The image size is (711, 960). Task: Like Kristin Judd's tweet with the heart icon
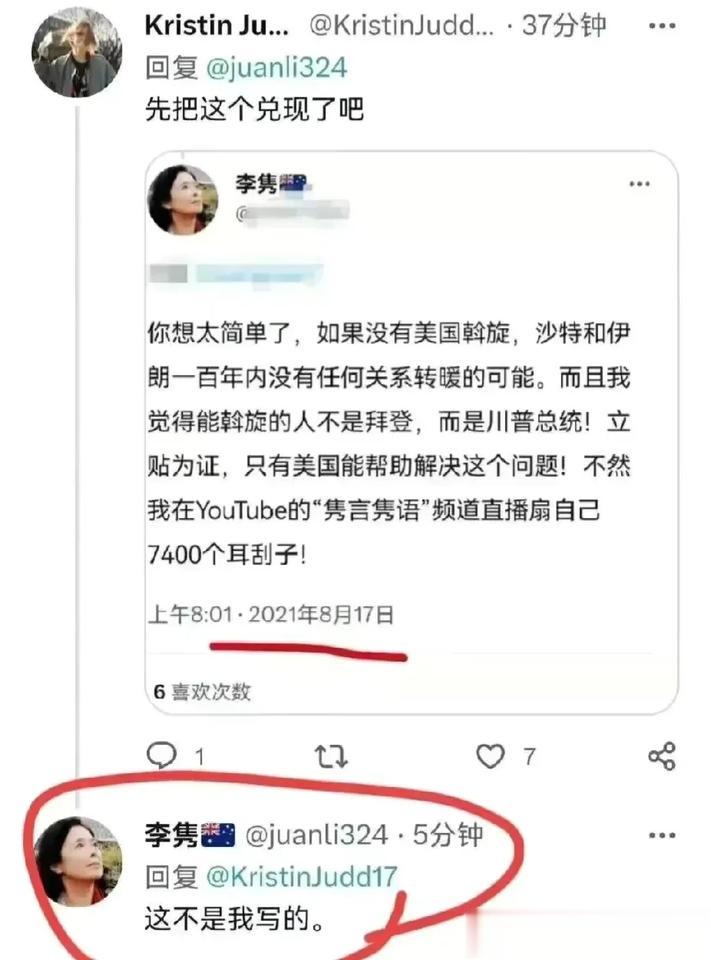pyautogui.click(x=491, y=756)
